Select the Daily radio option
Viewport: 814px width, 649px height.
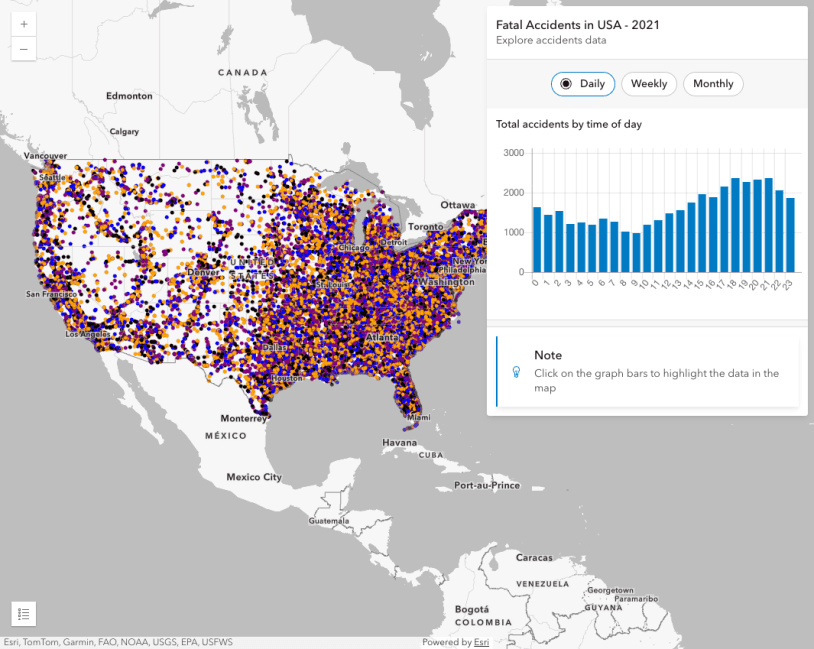[582, 84]
